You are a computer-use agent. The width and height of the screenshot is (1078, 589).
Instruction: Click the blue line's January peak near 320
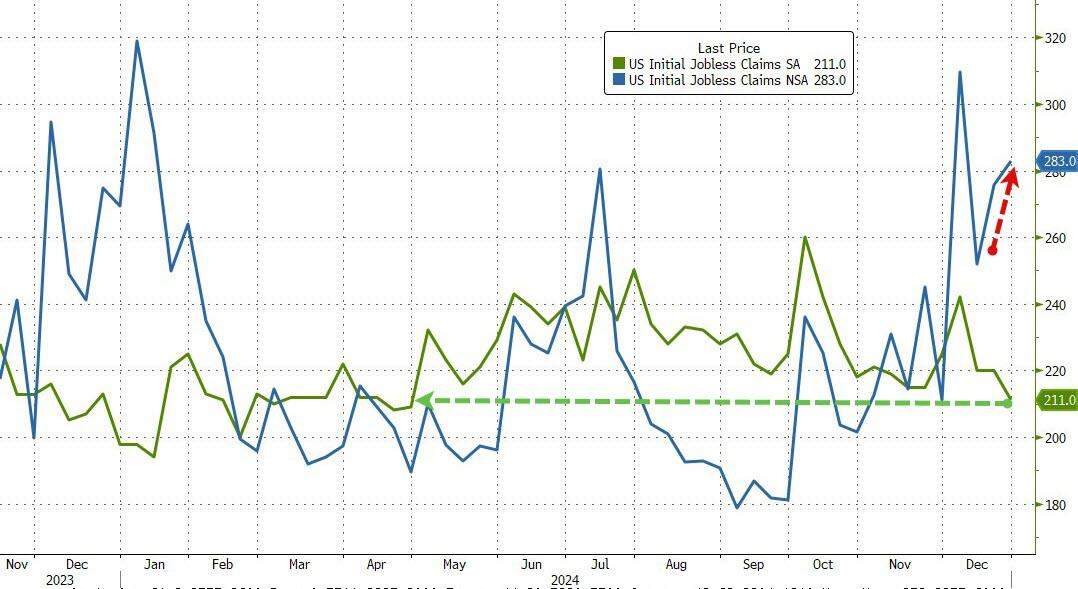[136, 41]
